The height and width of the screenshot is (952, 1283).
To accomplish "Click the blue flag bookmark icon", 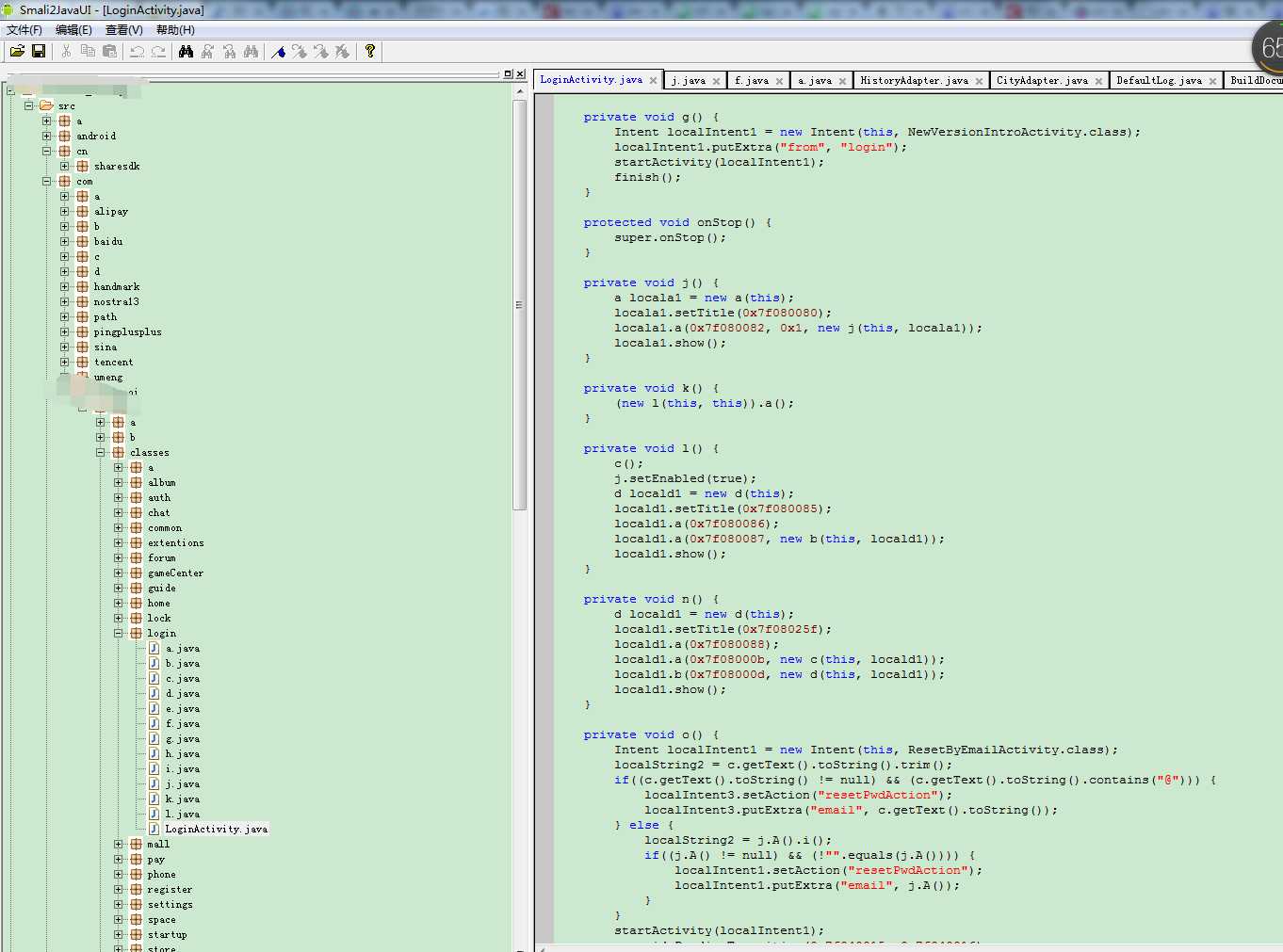I will (278, 52).
